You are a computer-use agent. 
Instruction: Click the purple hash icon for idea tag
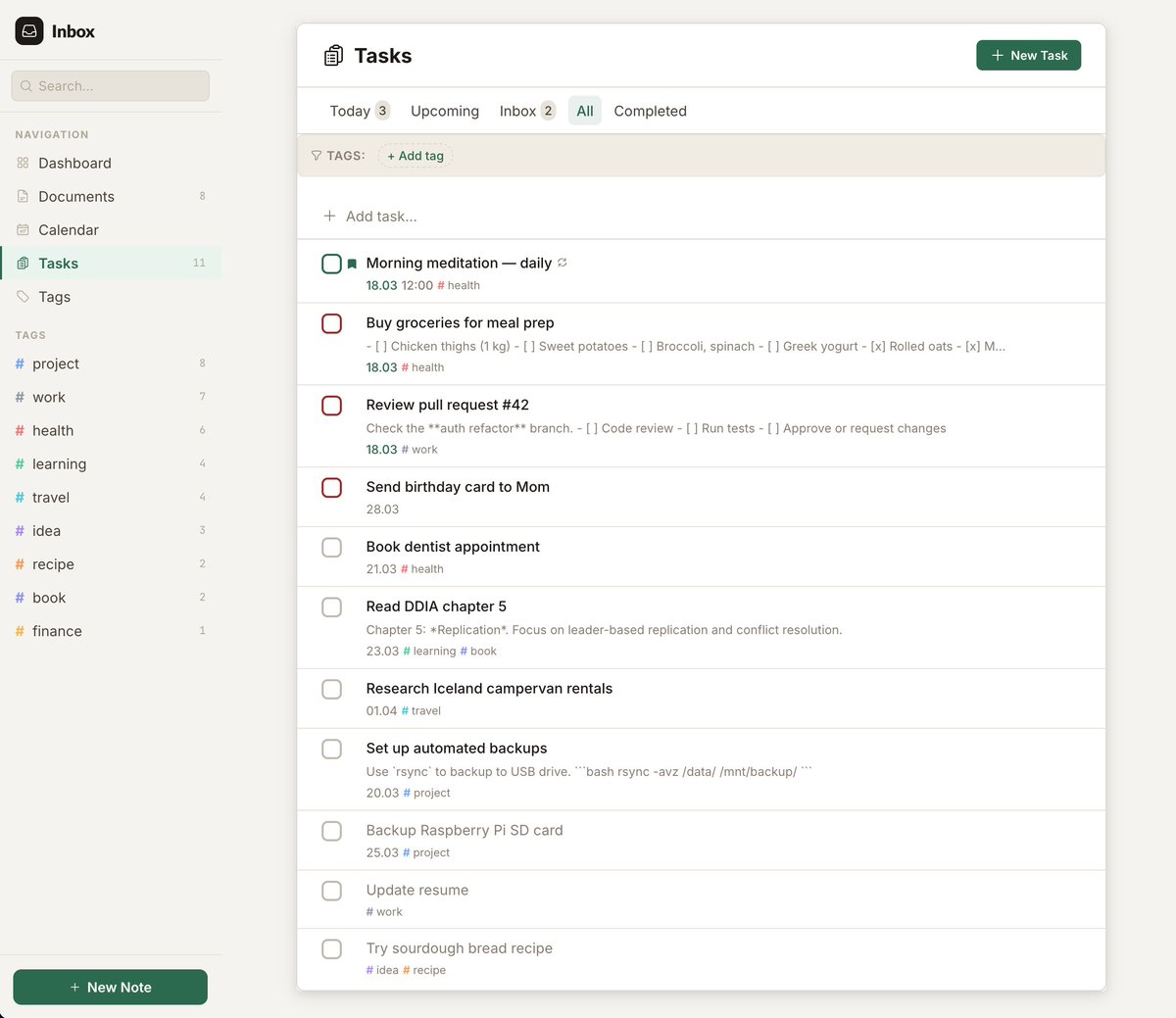coord(20,530)
